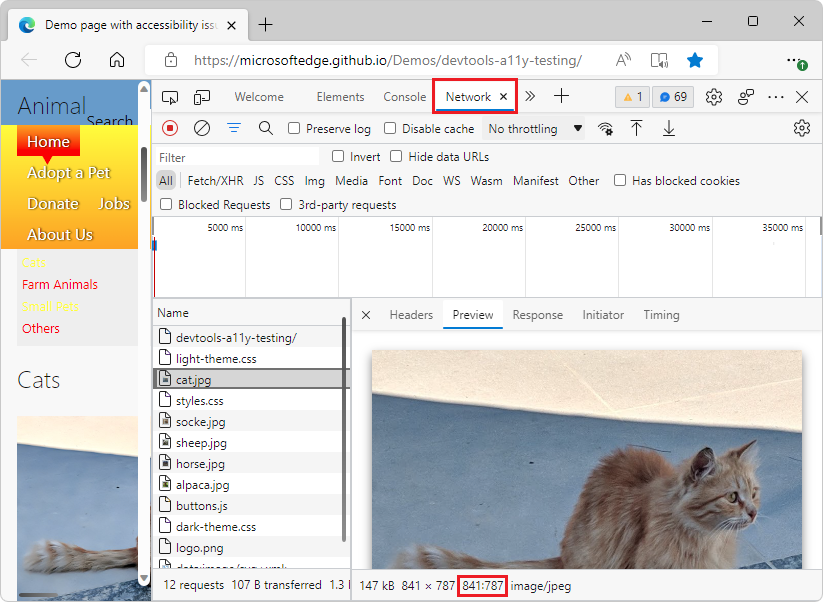
Task: Import HAR file via upload arrow
Action: [636, 128]
